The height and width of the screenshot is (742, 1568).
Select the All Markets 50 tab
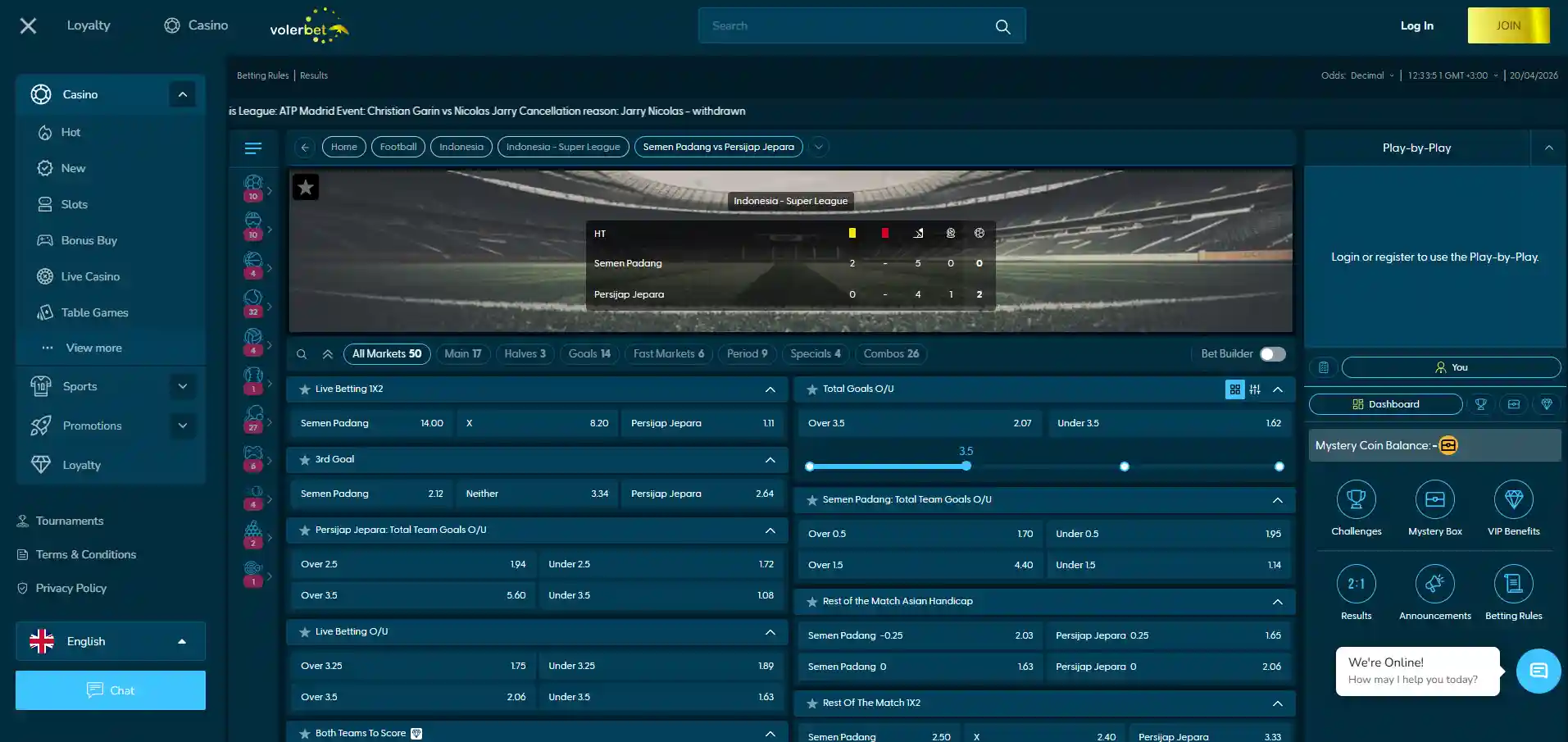tap(387, 354)
